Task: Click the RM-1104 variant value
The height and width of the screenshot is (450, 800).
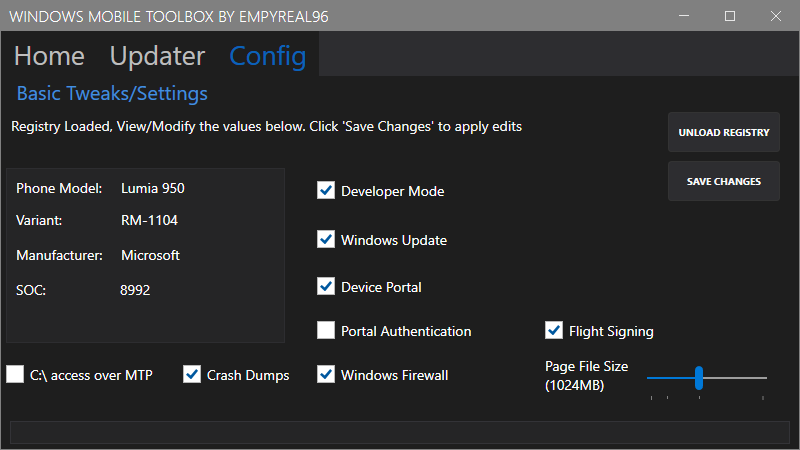Action: (149, 220)
